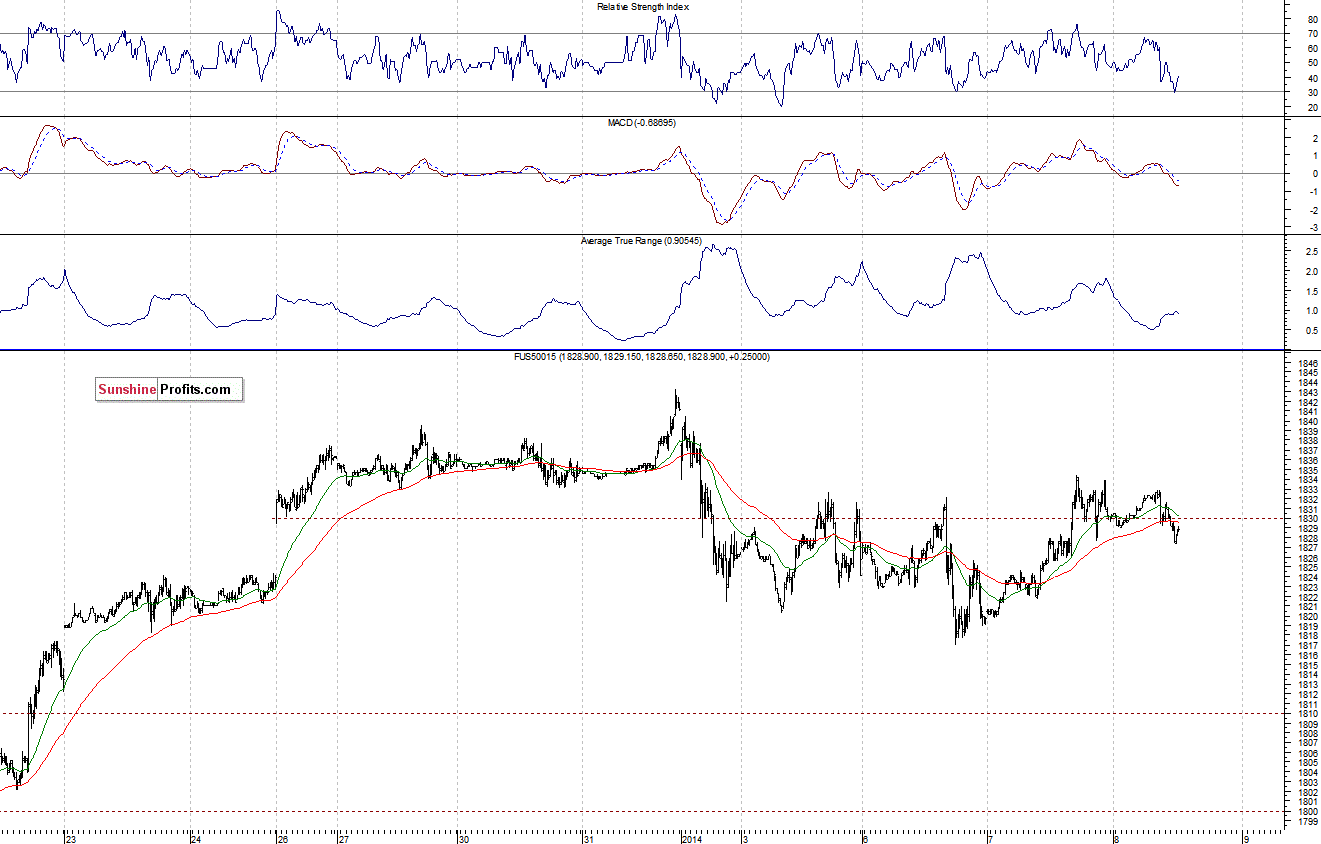Click the 1840 price axis label

(x=1306, y=421)
